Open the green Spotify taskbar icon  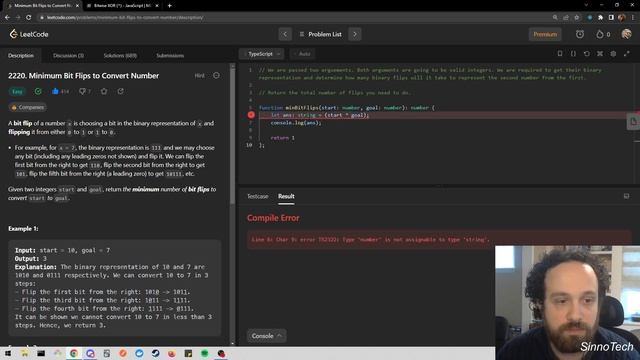click(x=204, y=353)
